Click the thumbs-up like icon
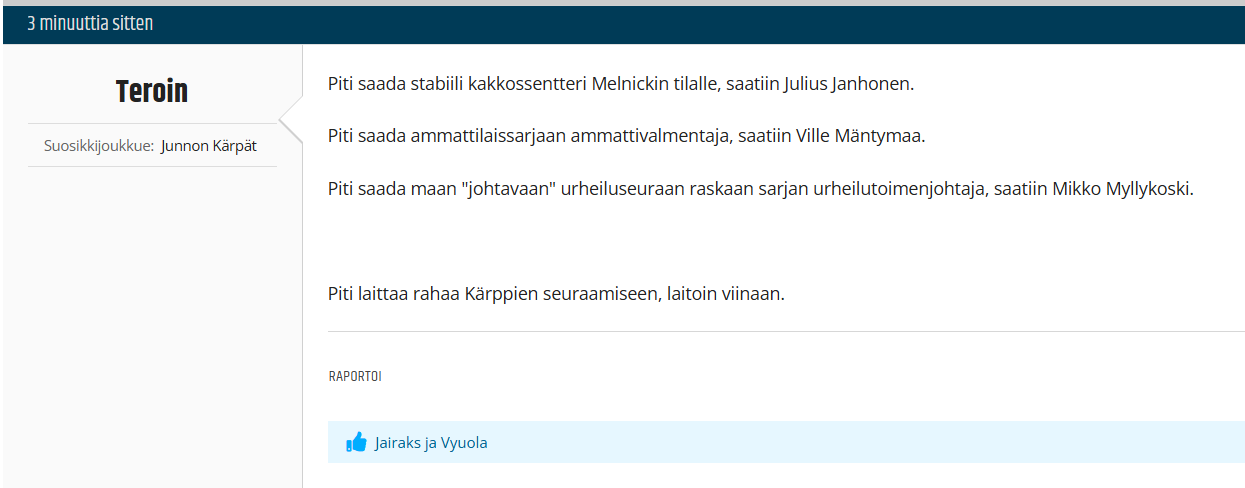This screenshot has height=488, width=1245. (x=356, y=442)
